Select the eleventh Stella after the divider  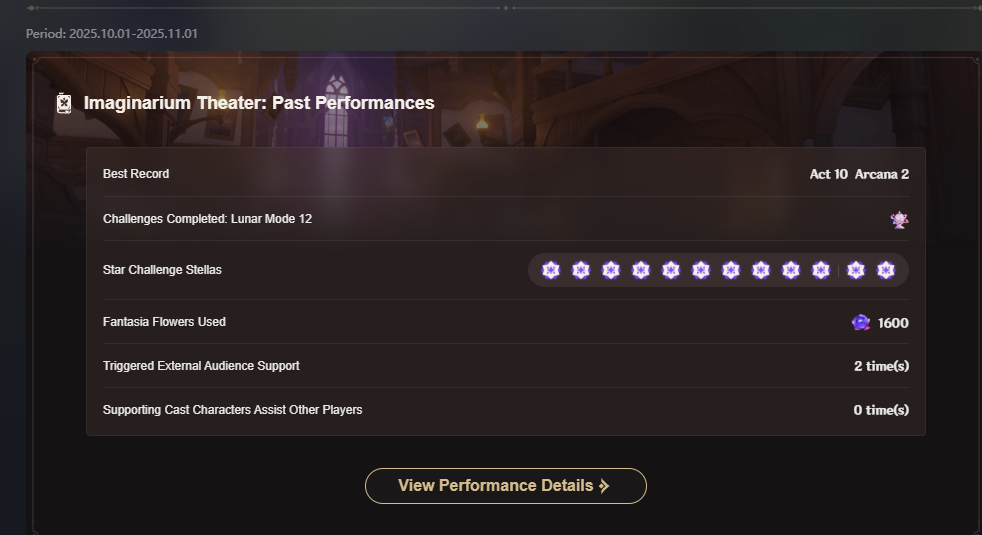coord(855,270)
